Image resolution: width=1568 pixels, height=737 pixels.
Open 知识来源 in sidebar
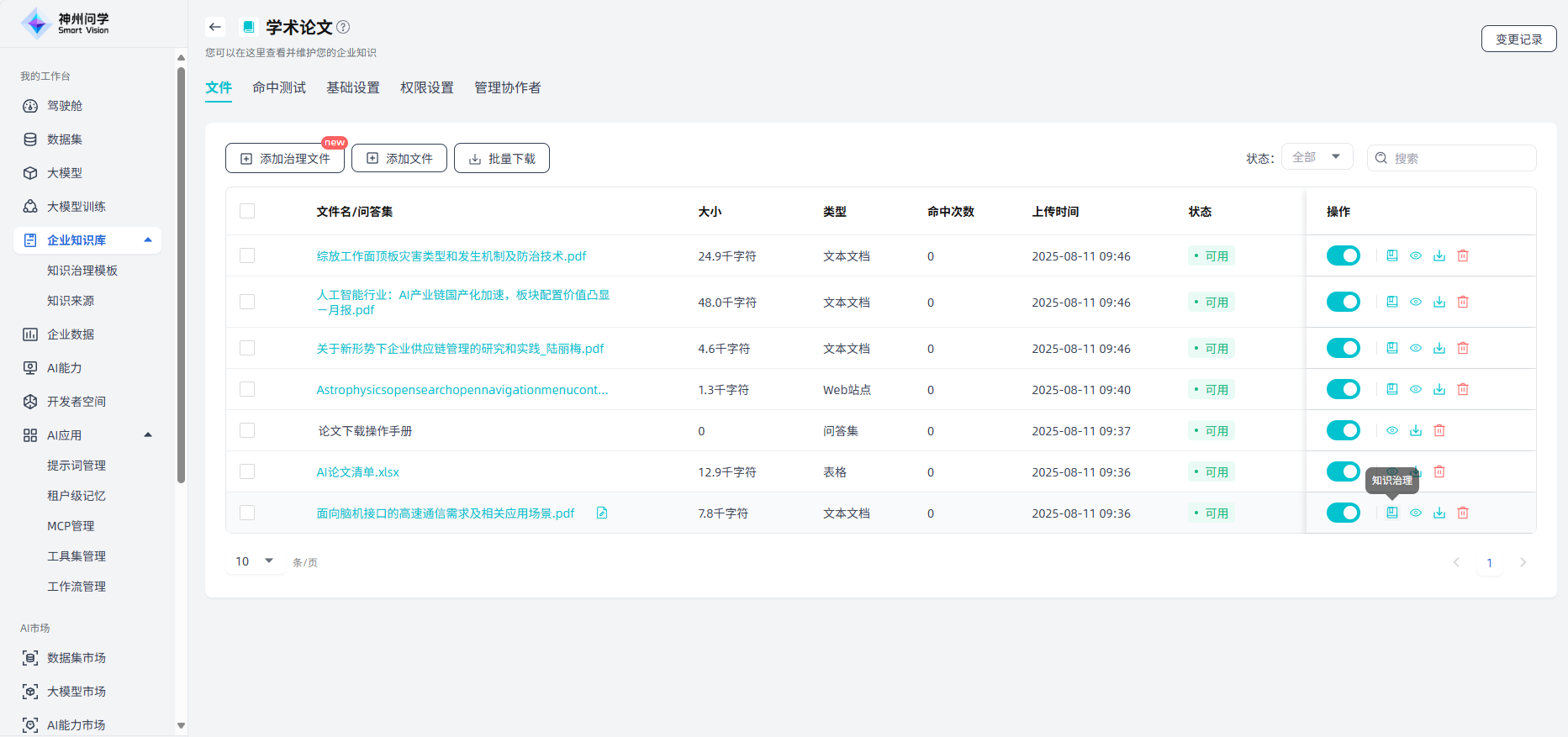(71, 301)
